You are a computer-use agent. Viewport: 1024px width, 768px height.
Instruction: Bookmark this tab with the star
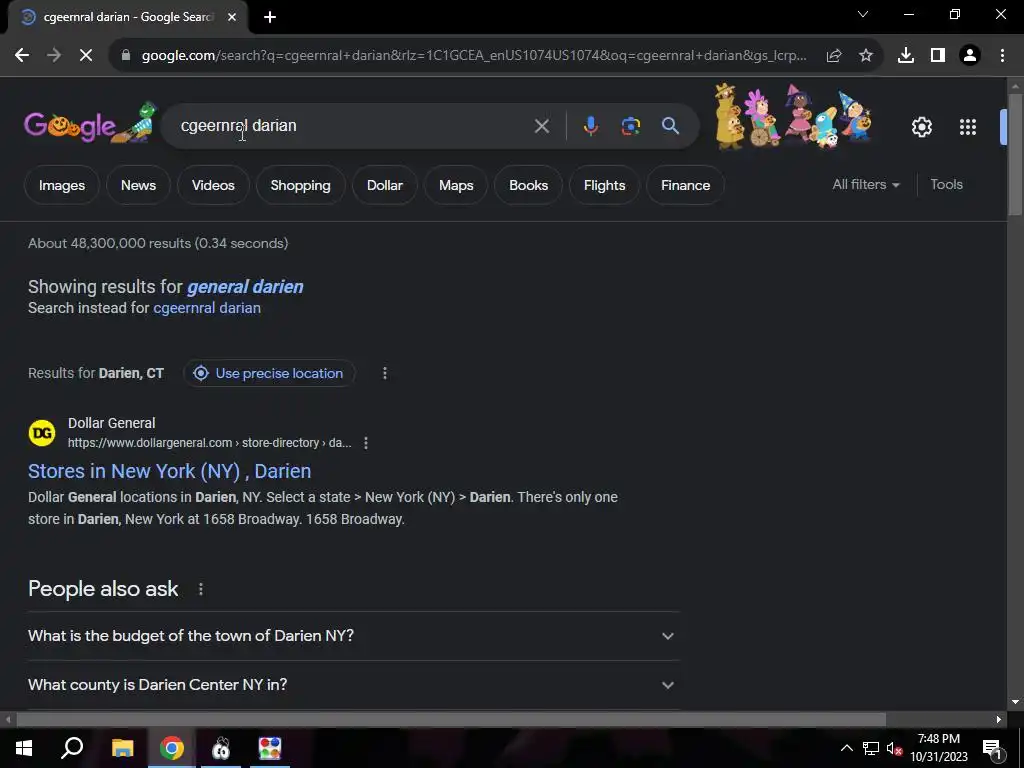click(866, 56)
